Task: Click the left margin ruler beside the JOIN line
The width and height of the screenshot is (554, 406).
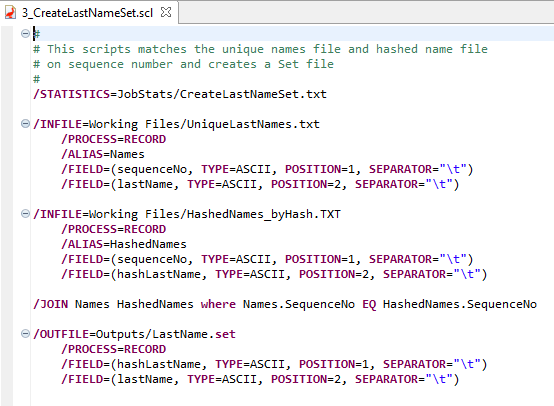Action: [7, 304]
